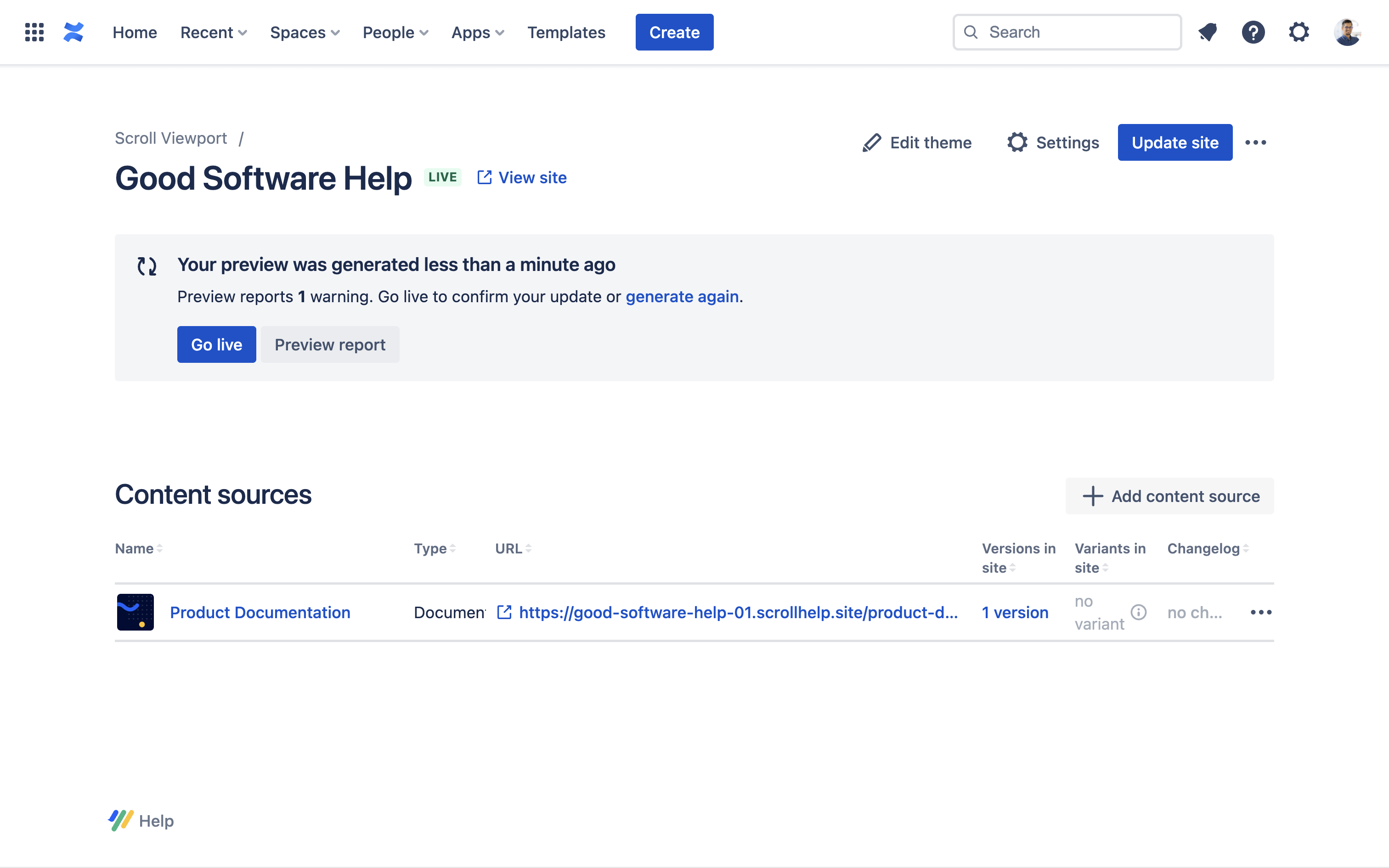The height and width of the screenshot is (868, 1389).
Task: Click the variant info icon
Action: (1138, 613)
